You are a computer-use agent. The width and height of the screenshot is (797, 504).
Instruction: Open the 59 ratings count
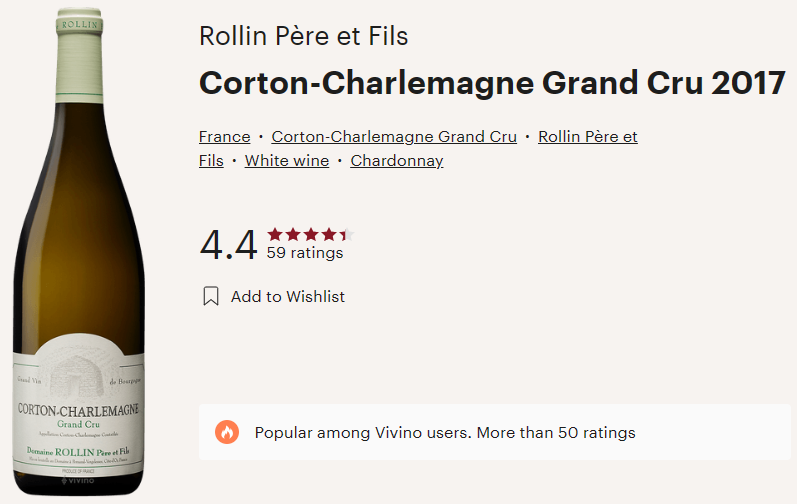305,253
